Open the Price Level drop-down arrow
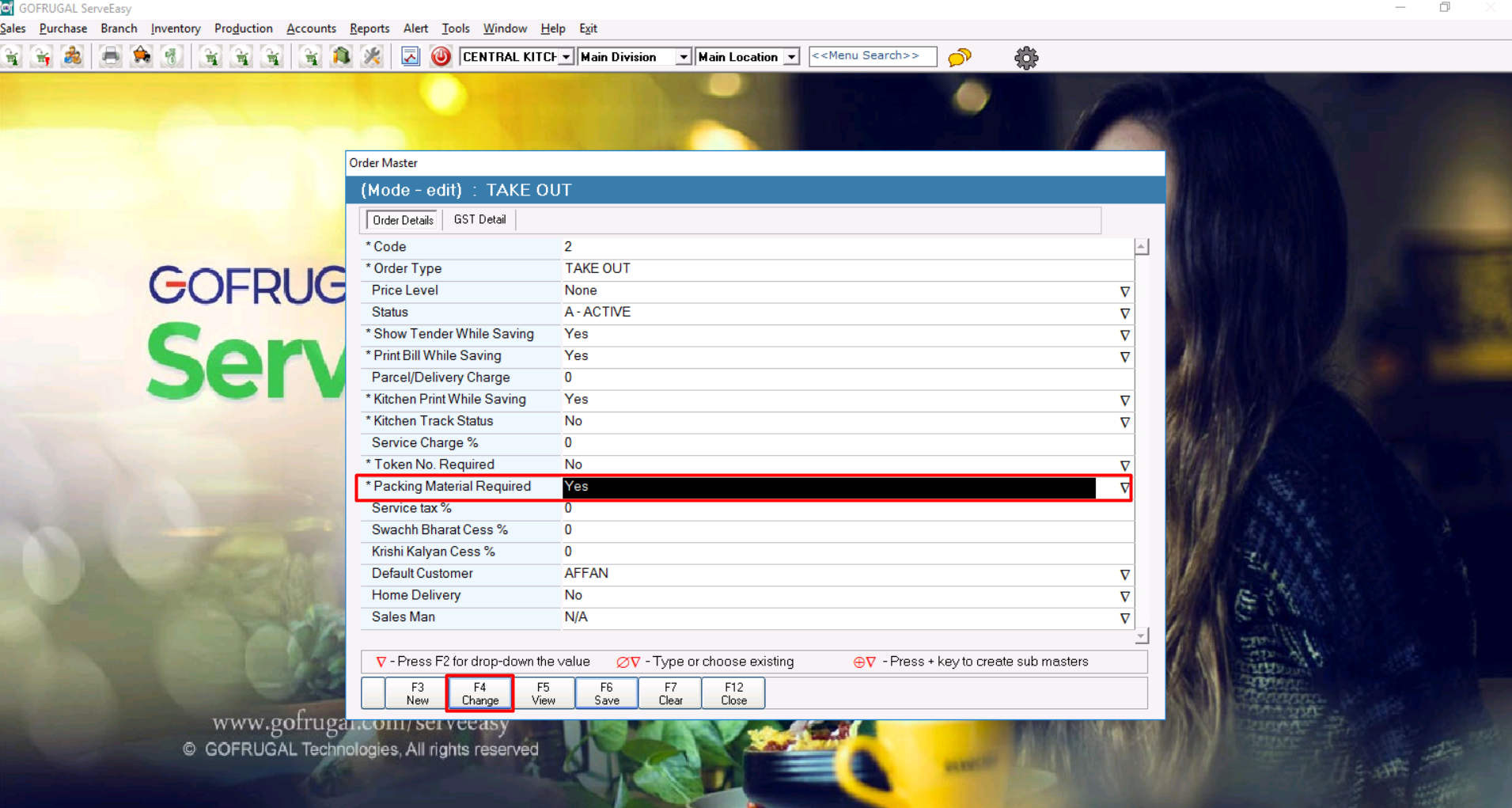This screenshot has height=808, width=1512. [x=1124, y=292]
